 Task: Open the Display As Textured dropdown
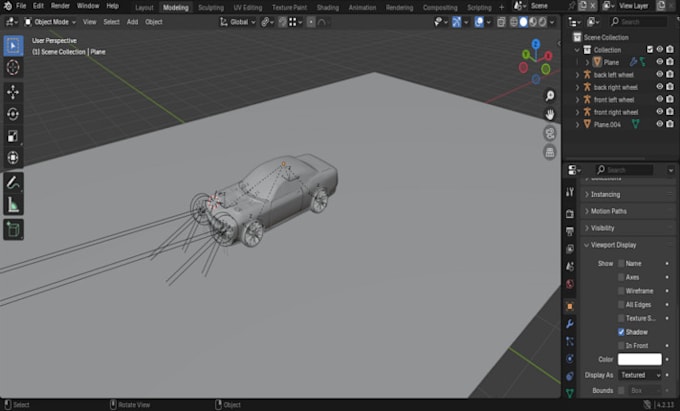click(640, 375)
